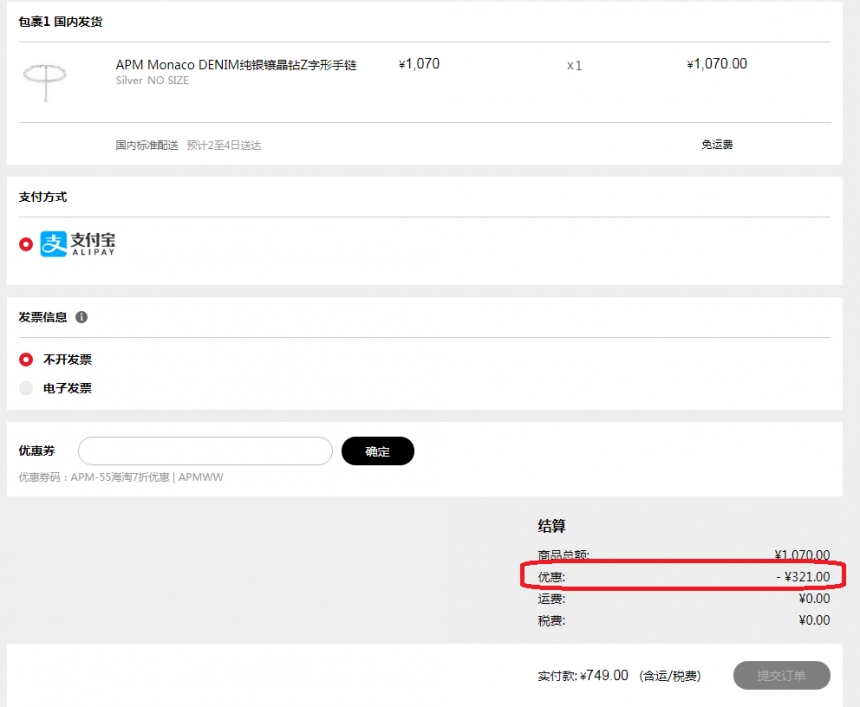Image resolution: width=860 pixels, height=707 pixels.
Task: Open the APM Monaco DENIM product name link
Action: tap(236, 65)
